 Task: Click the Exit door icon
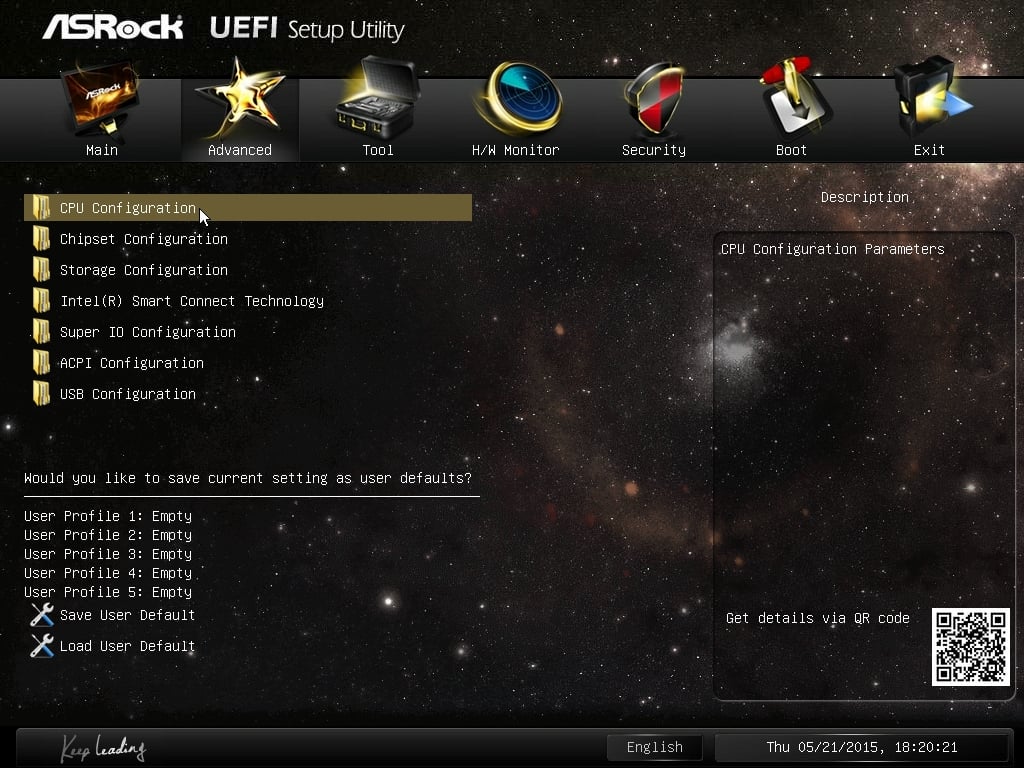(933, 97)
